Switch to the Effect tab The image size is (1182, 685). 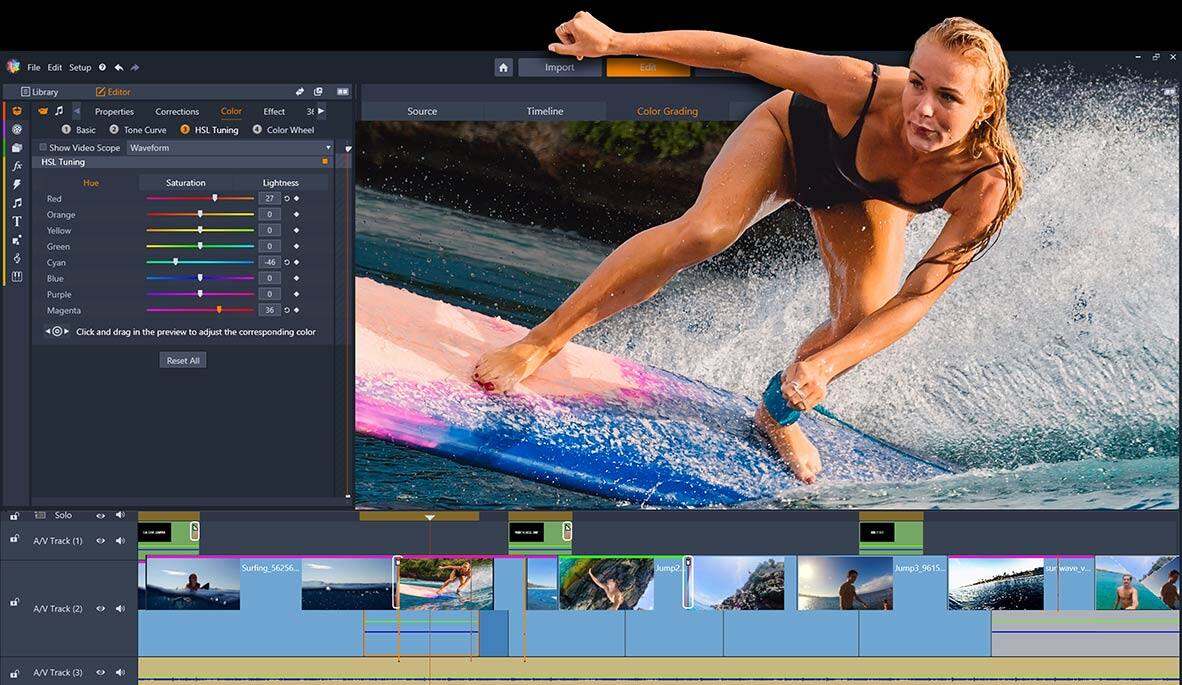click(274, 112)
